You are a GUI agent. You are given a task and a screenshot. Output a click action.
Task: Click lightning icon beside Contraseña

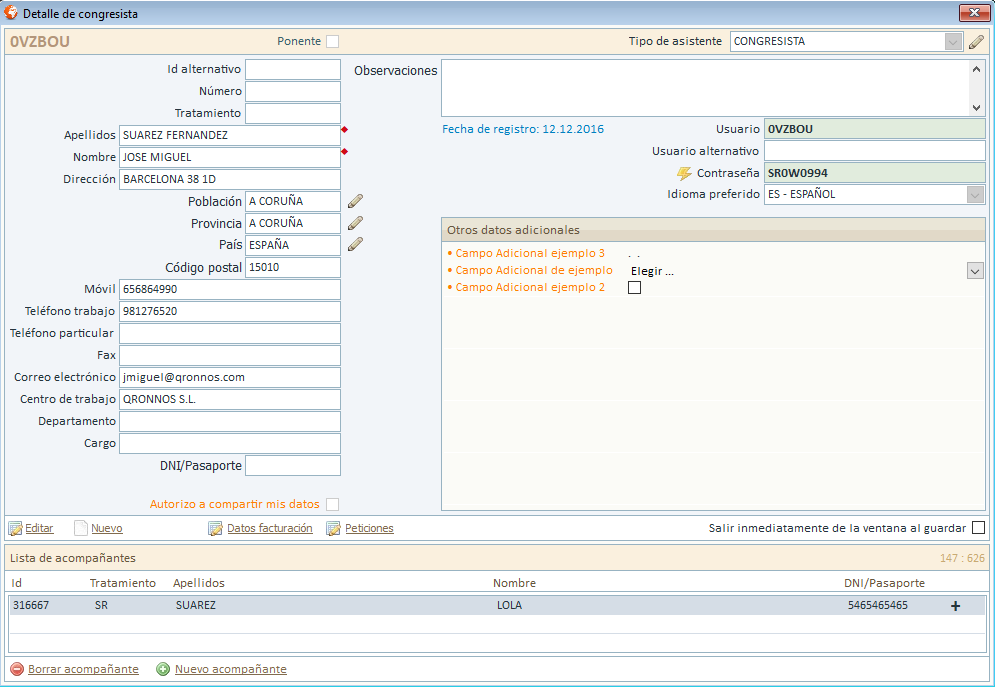(x=684, y=173)
